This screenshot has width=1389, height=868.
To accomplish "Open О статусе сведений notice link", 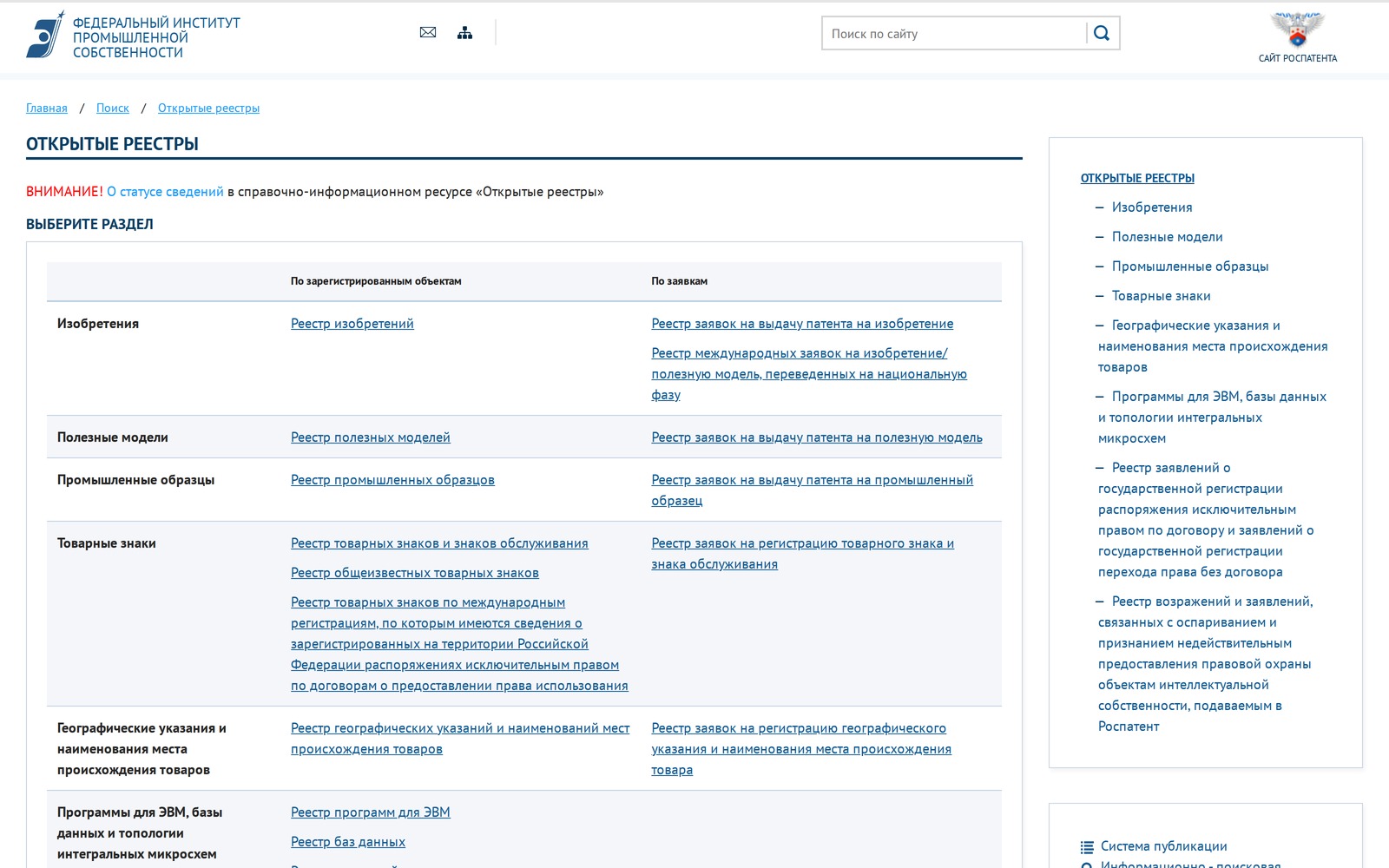I will pyautogui.click(x=165, y=192).
